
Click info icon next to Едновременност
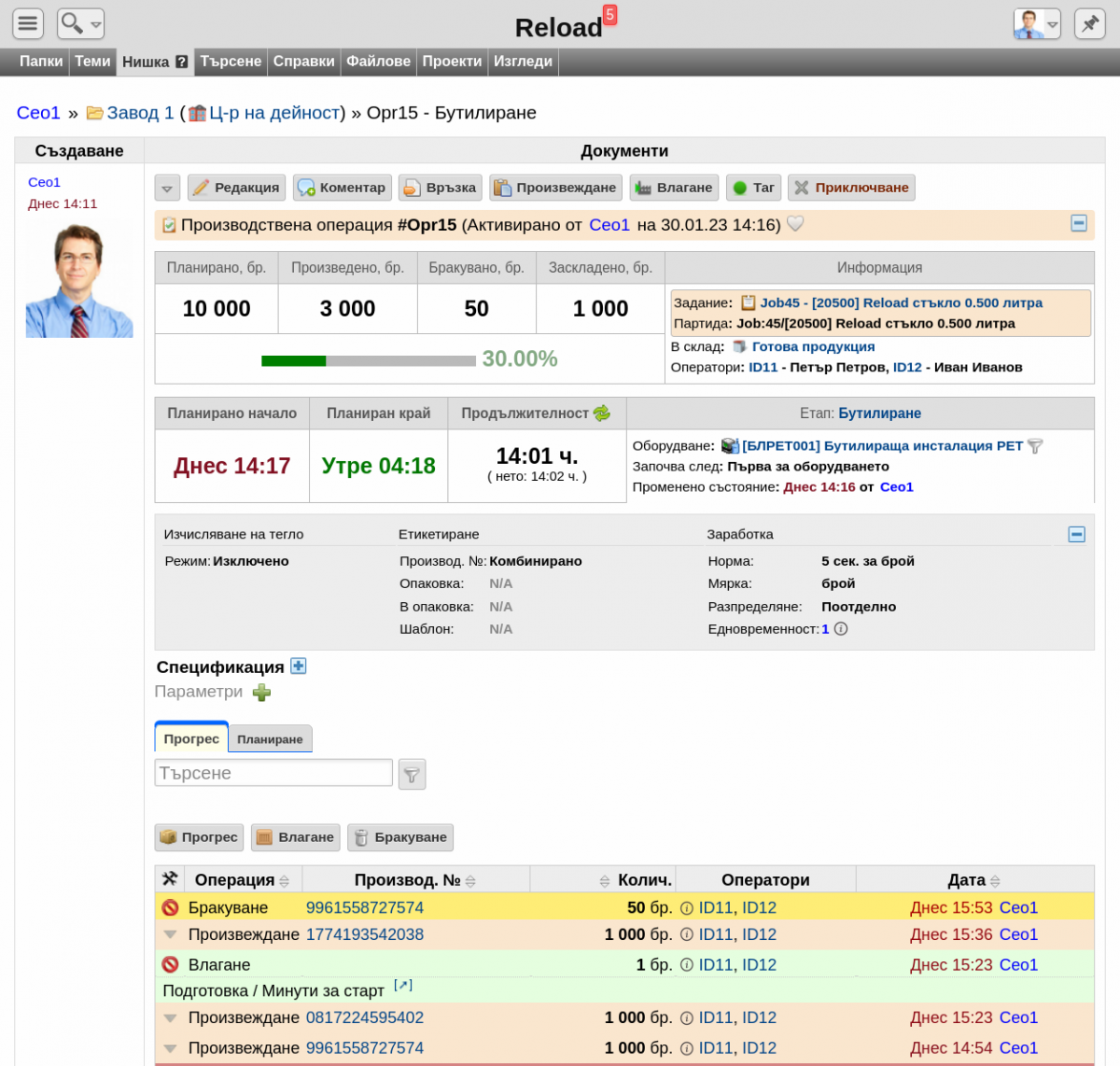click(x=841, y=629)
